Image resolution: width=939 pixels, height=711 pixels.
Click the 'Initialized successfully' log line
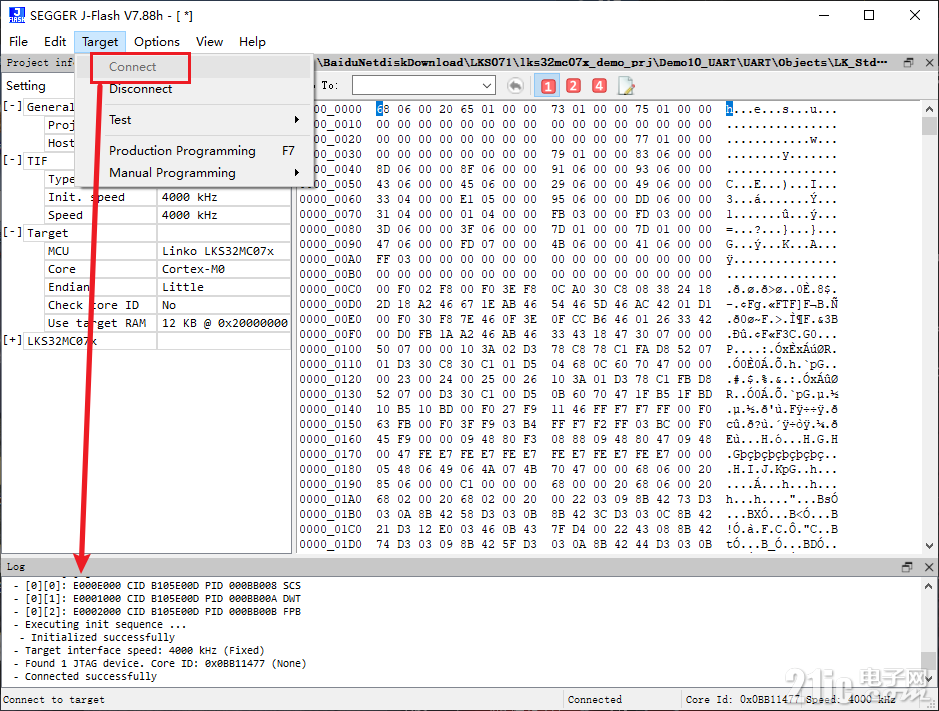tap(102, 637)
